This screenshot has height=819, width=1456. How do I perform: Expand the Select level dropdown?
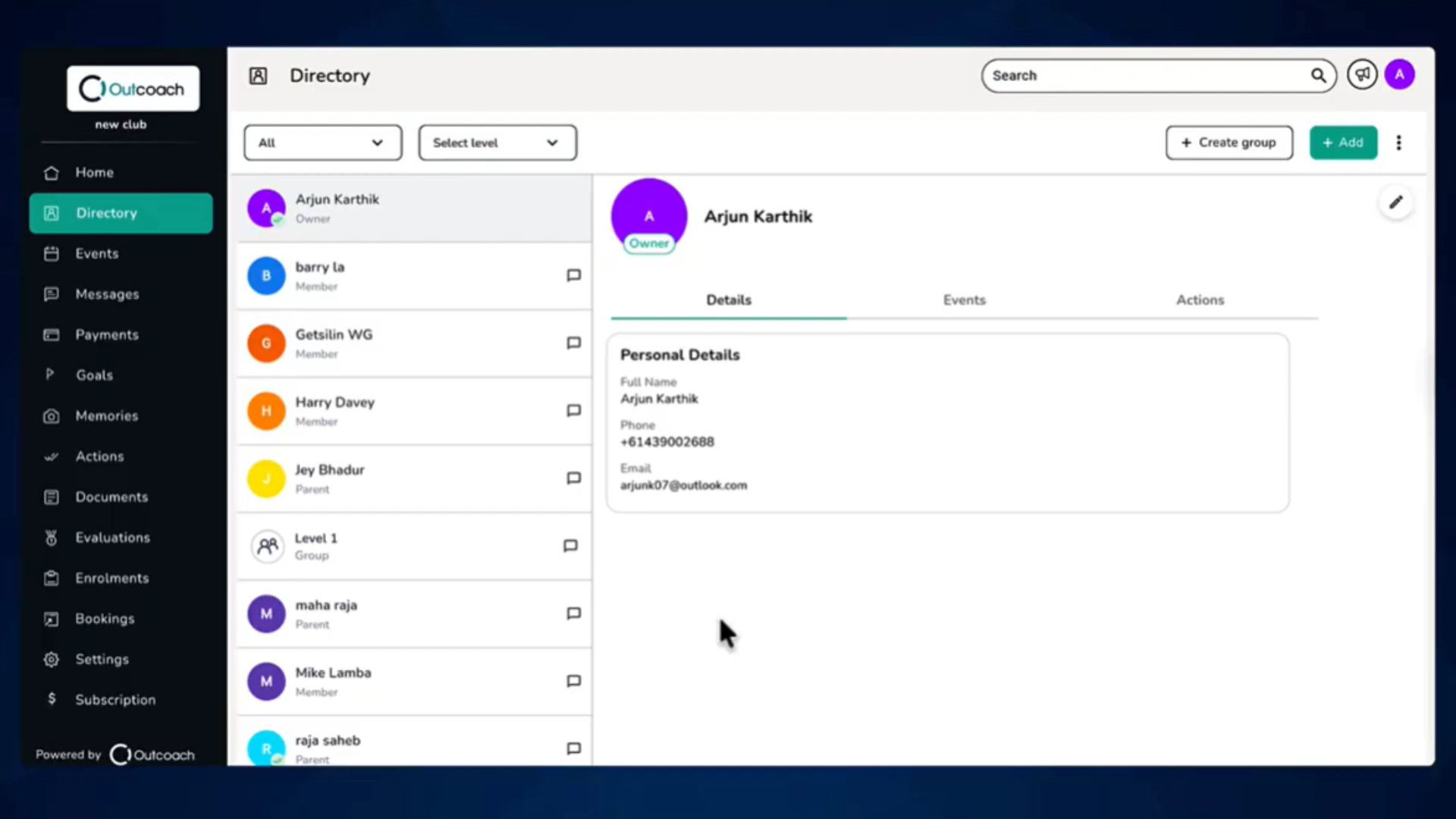tap(497, 143)
